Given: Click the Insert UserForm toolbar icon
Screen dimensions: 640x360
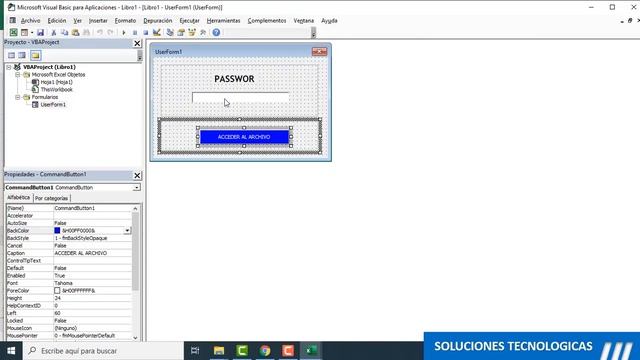Looking at the screenshot, I should (x=24, y=32).
